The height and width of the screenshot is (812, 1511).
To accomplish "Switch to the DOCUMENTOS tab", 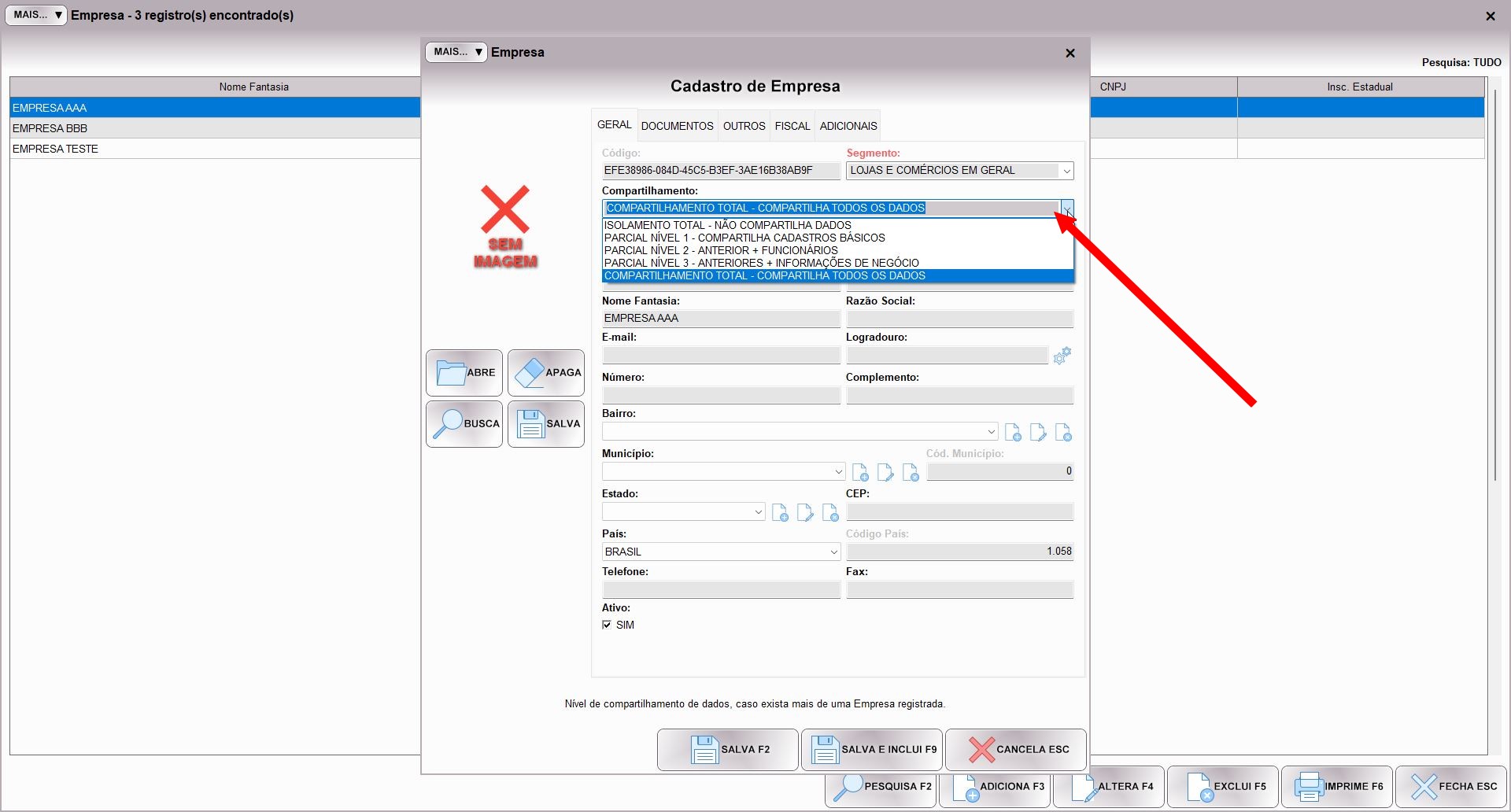I will click(677, 126).
